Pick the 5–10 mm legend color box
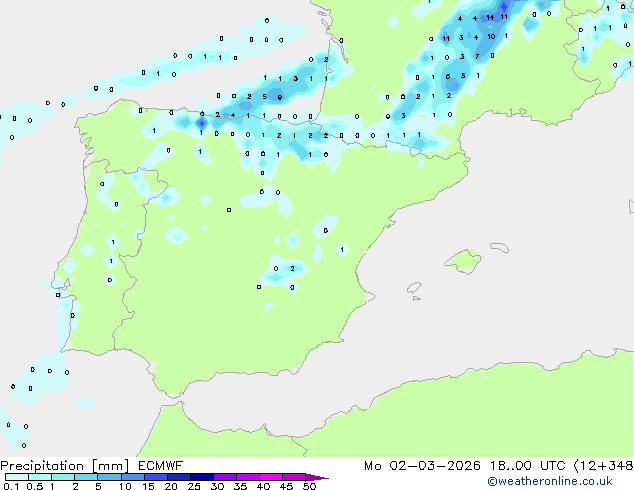 coord(109,477)
